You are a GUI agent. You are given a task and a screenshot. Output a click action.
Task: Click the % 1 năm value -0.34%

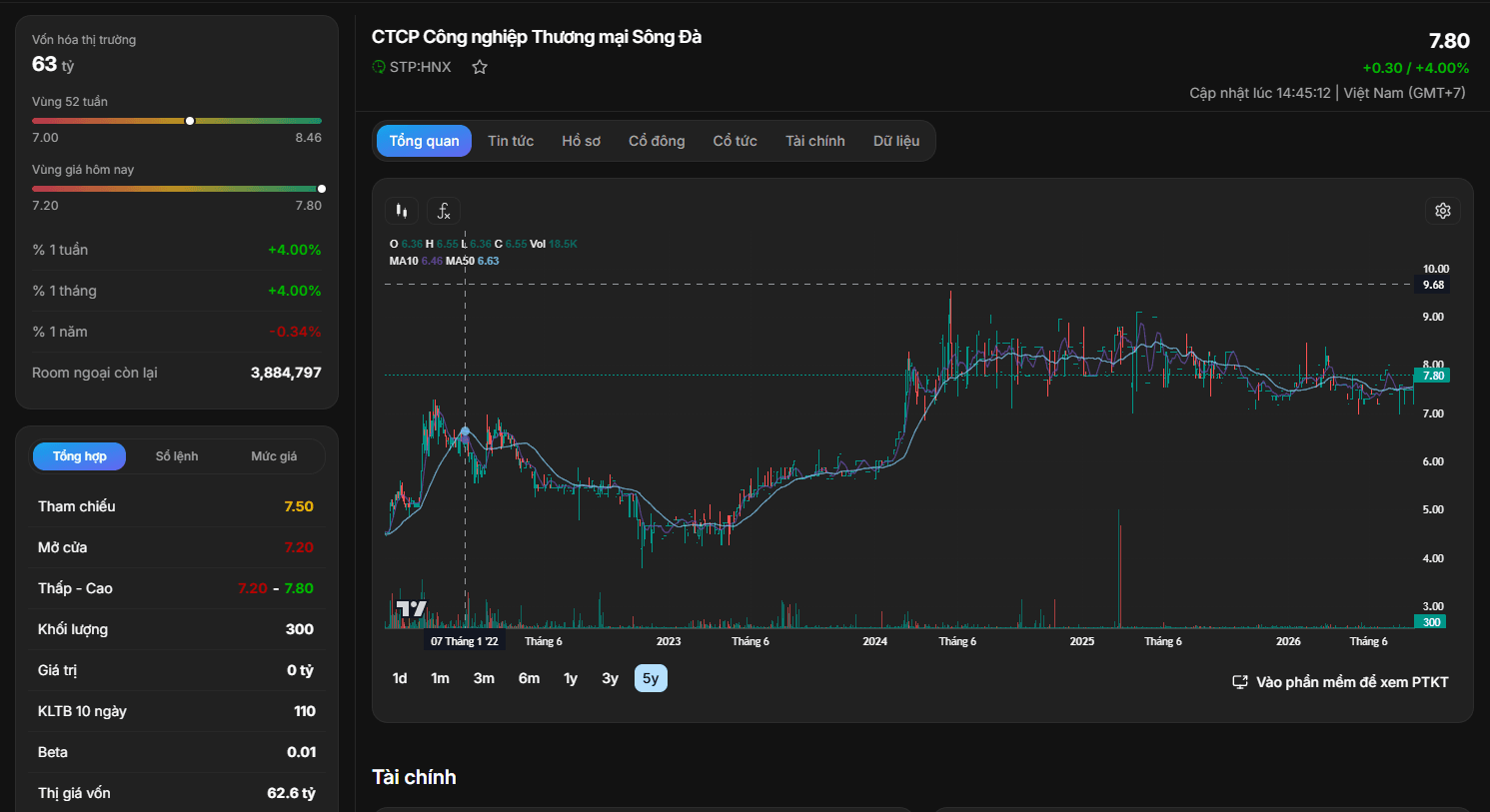295,332
